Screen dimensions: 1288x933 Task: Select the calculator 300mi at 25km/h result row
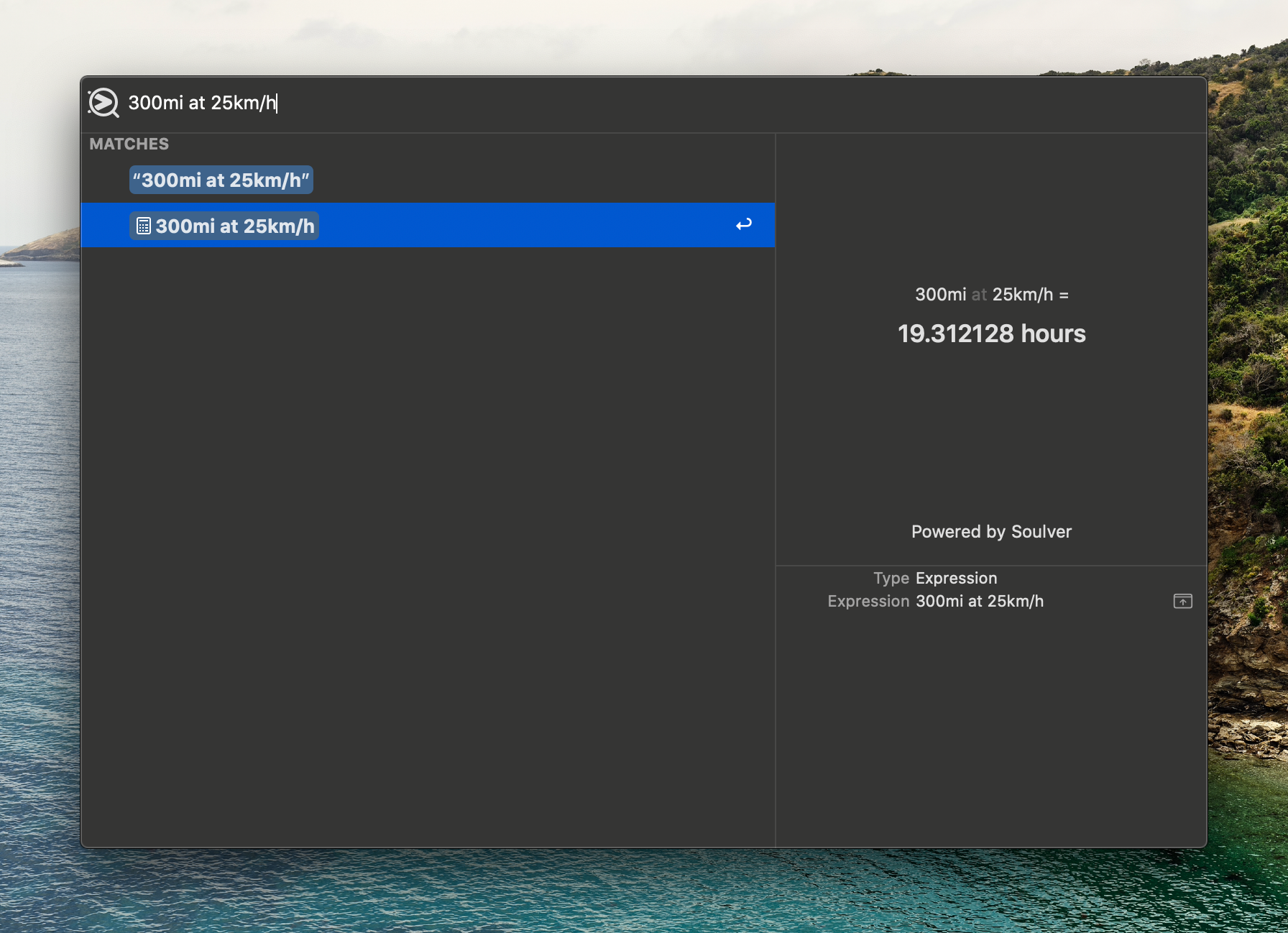(x=428, y=225)
